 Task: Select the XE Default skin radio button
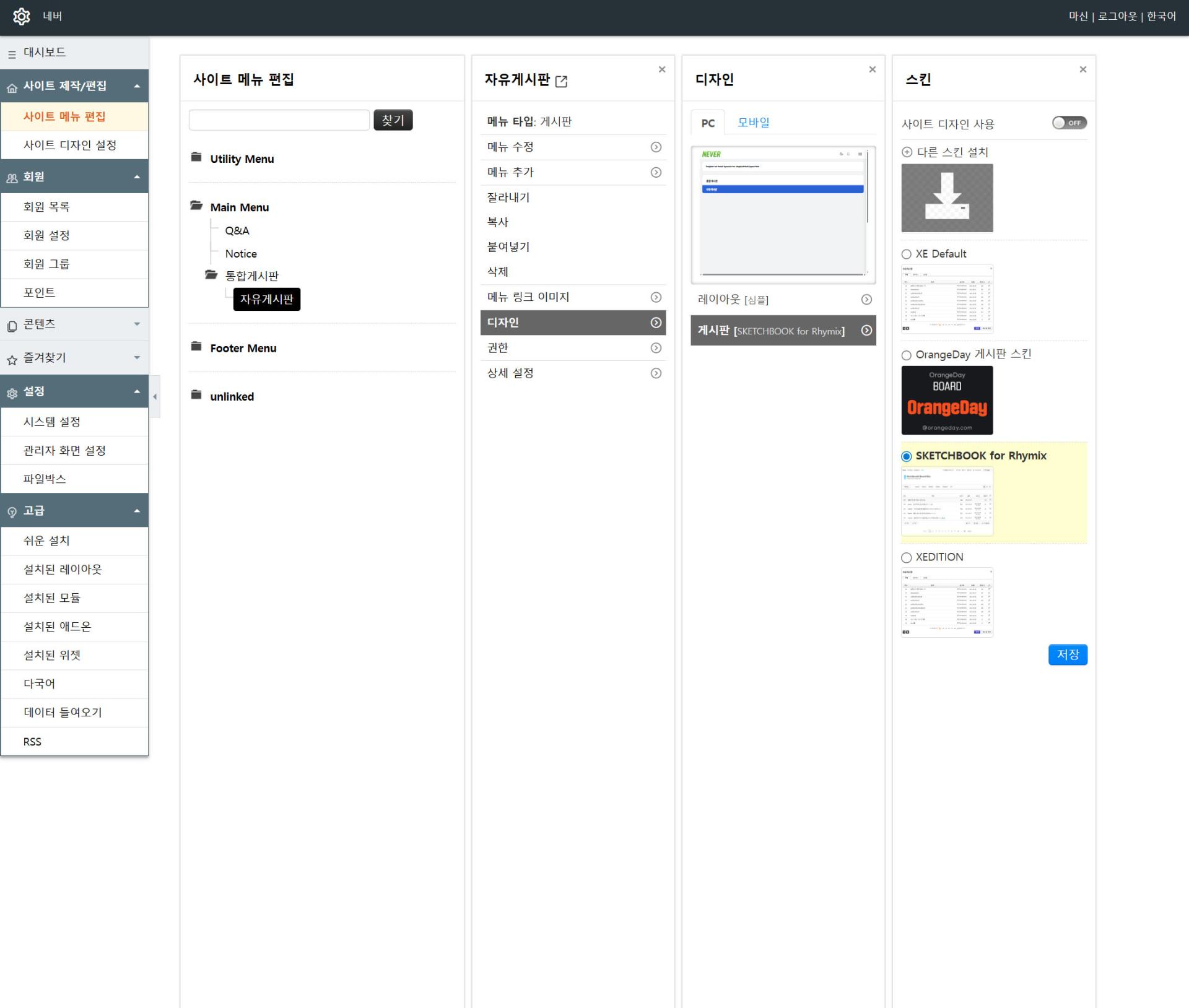(x=907, y=254)
